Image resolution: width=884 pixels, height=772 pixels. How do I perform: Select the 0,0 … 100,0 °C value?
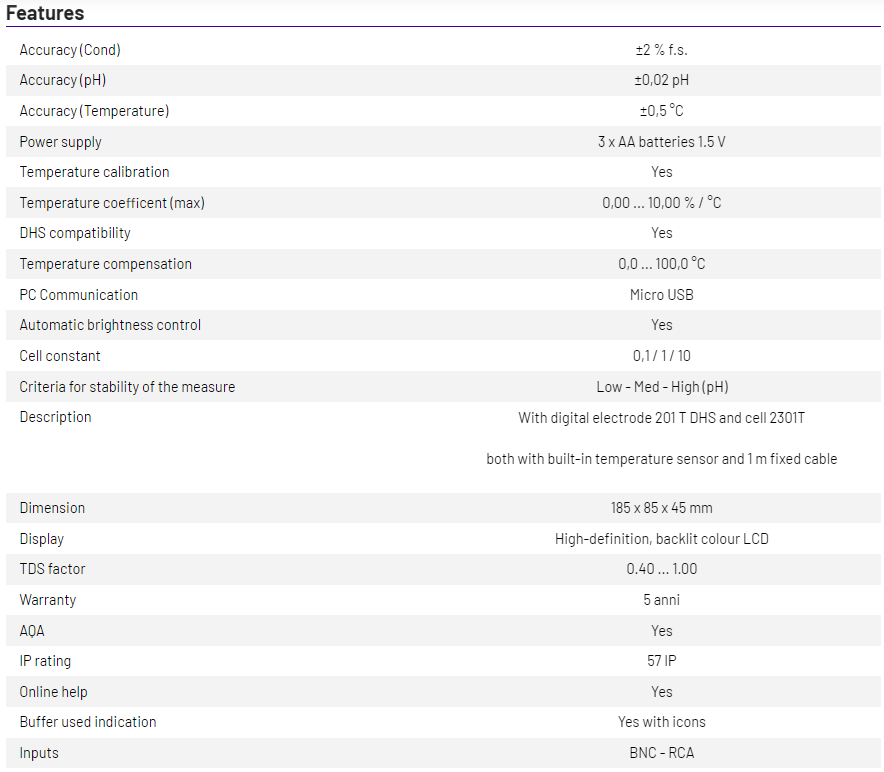661,264
